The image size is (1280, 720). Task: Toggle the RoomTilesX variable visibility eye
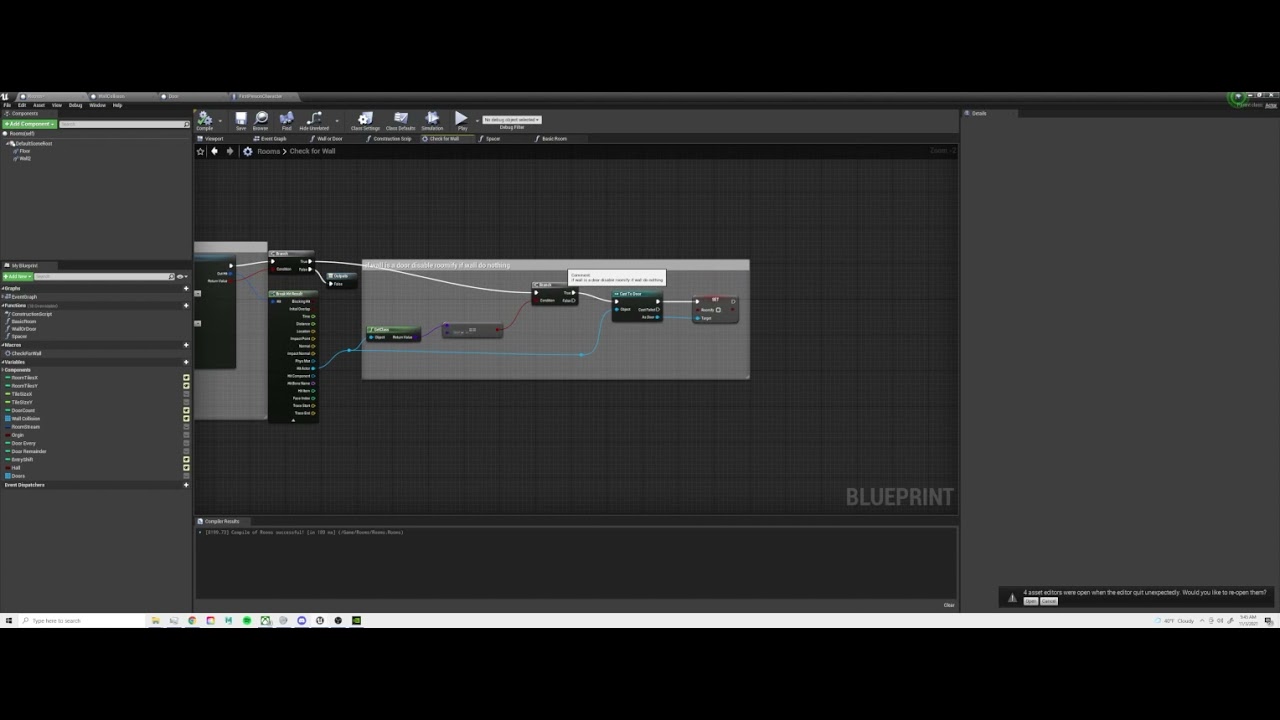pos(186,378)
